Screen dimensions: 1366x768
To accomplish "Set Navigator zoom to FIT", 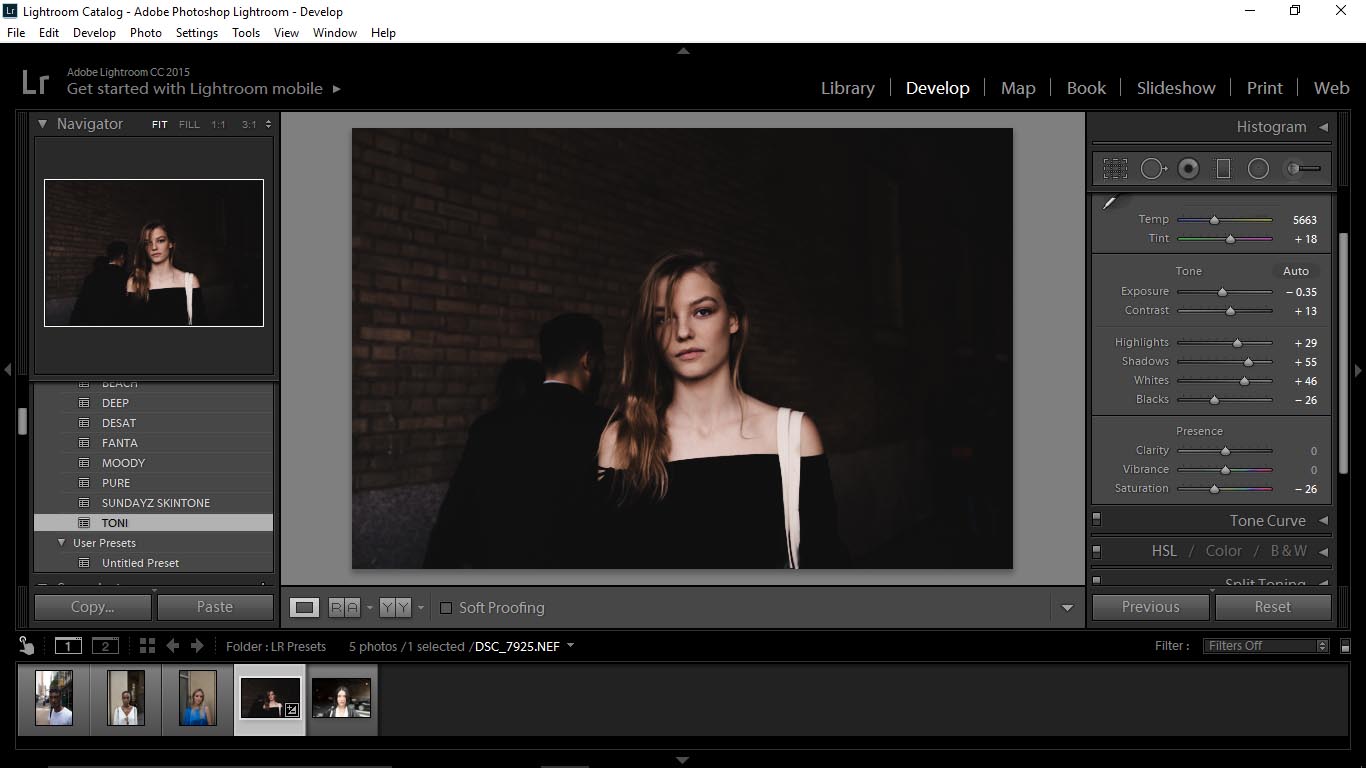I will tap(160, 125).
